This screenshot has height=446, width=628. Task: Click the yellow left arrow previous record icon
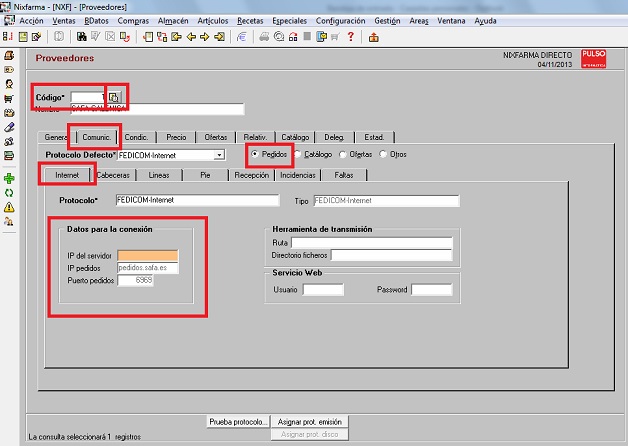[x=191, y=37]
